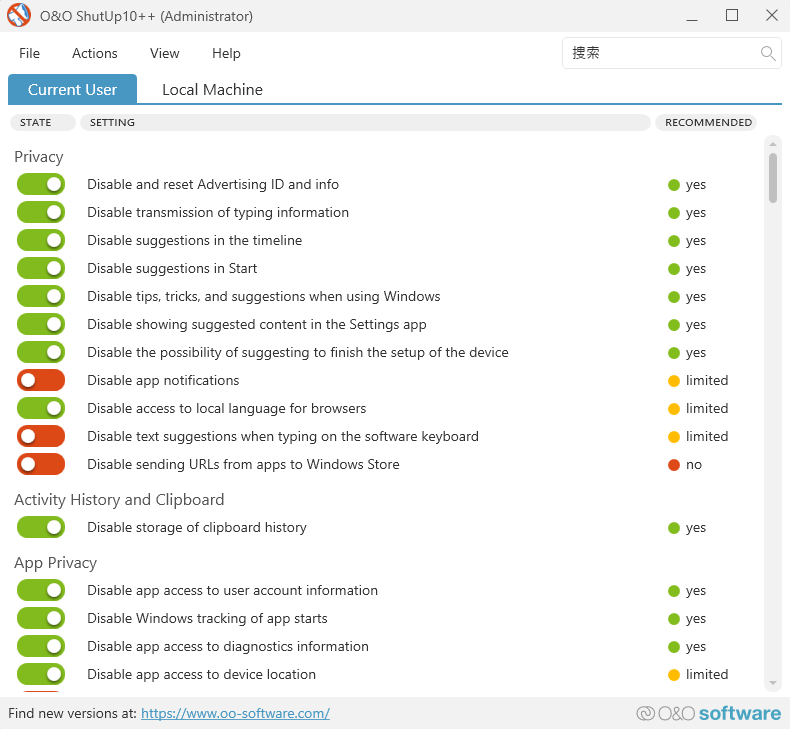Click green recommended dot for Advertising ID

pos(674,185)
